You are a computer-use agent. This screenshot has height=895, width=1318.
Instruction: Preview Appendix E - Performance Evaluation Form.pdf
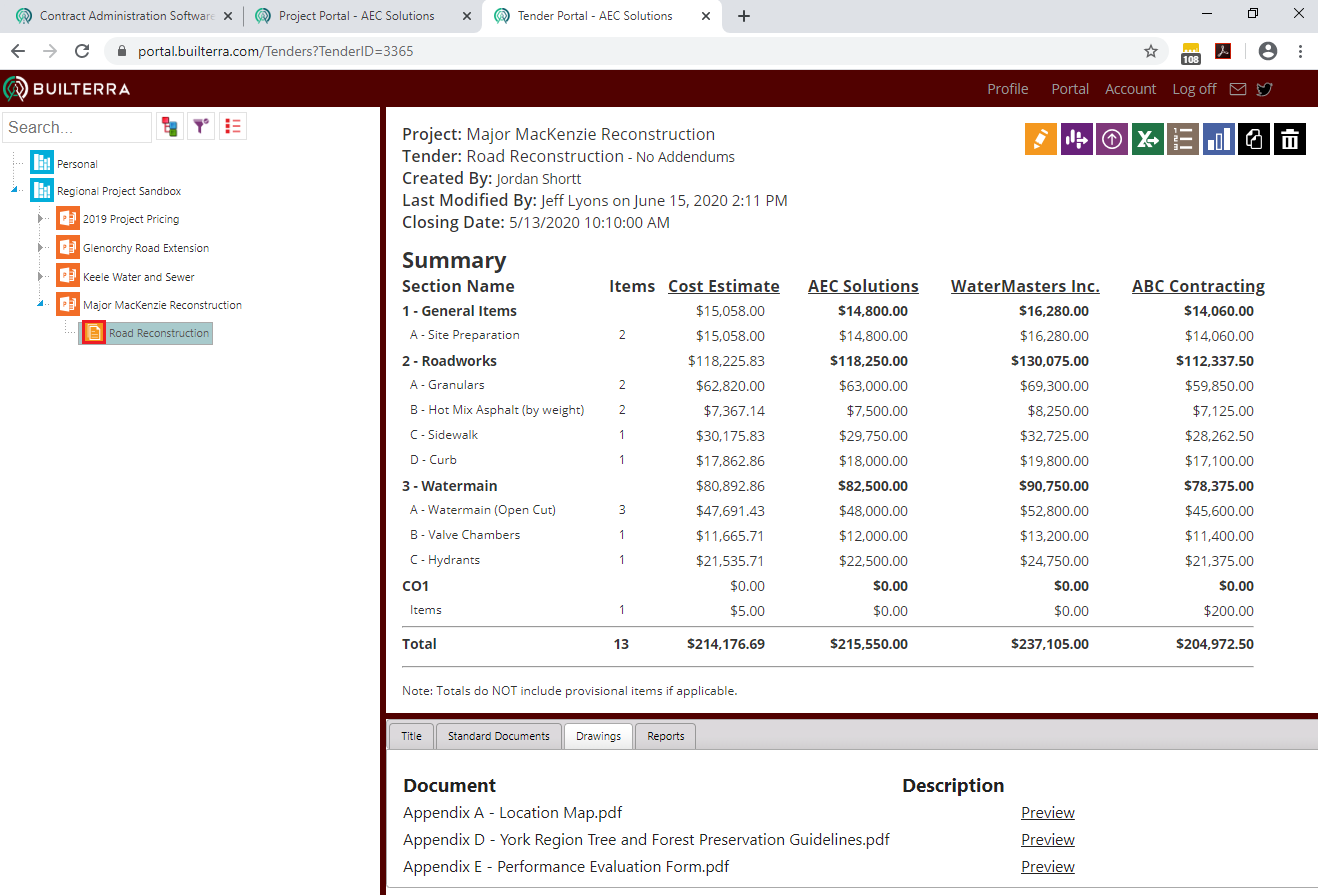pyautogui.click(x=1048, y=867)
